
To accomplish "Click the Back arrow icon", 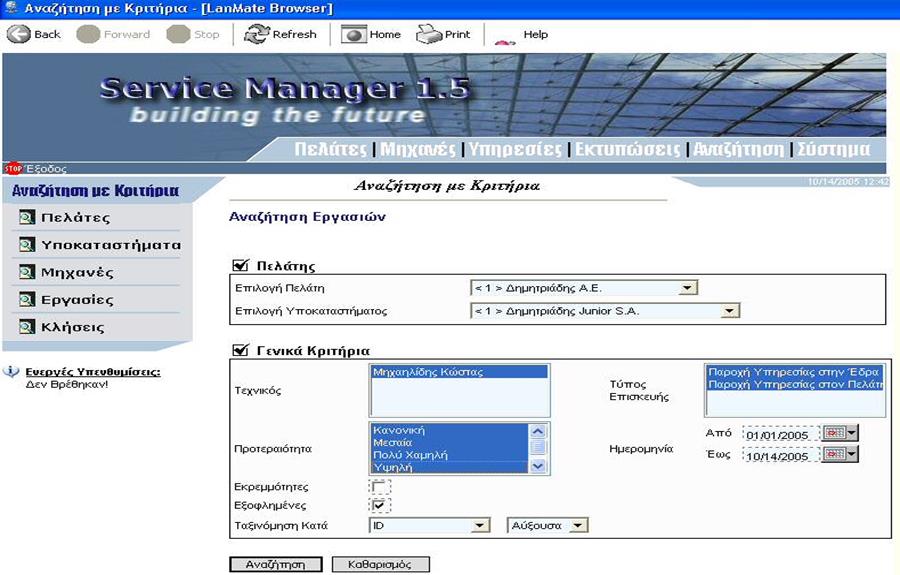I will 18,34.
